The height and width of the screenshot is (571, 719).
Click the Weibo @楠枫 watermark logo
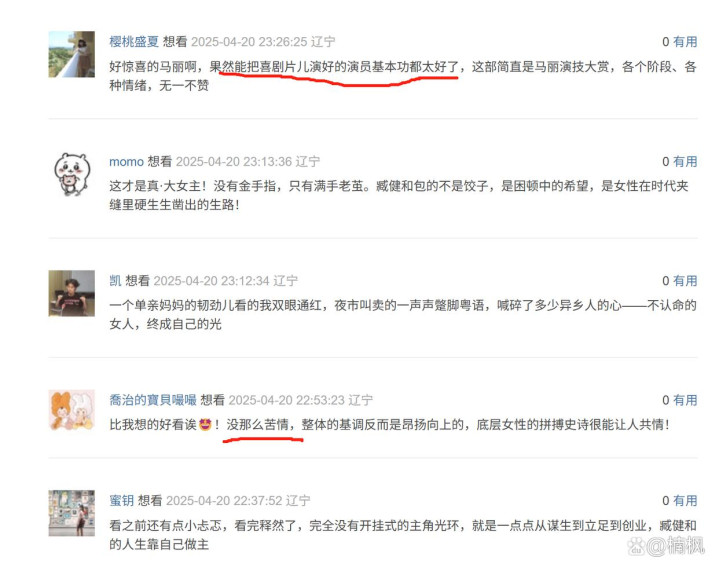[665, 546]
